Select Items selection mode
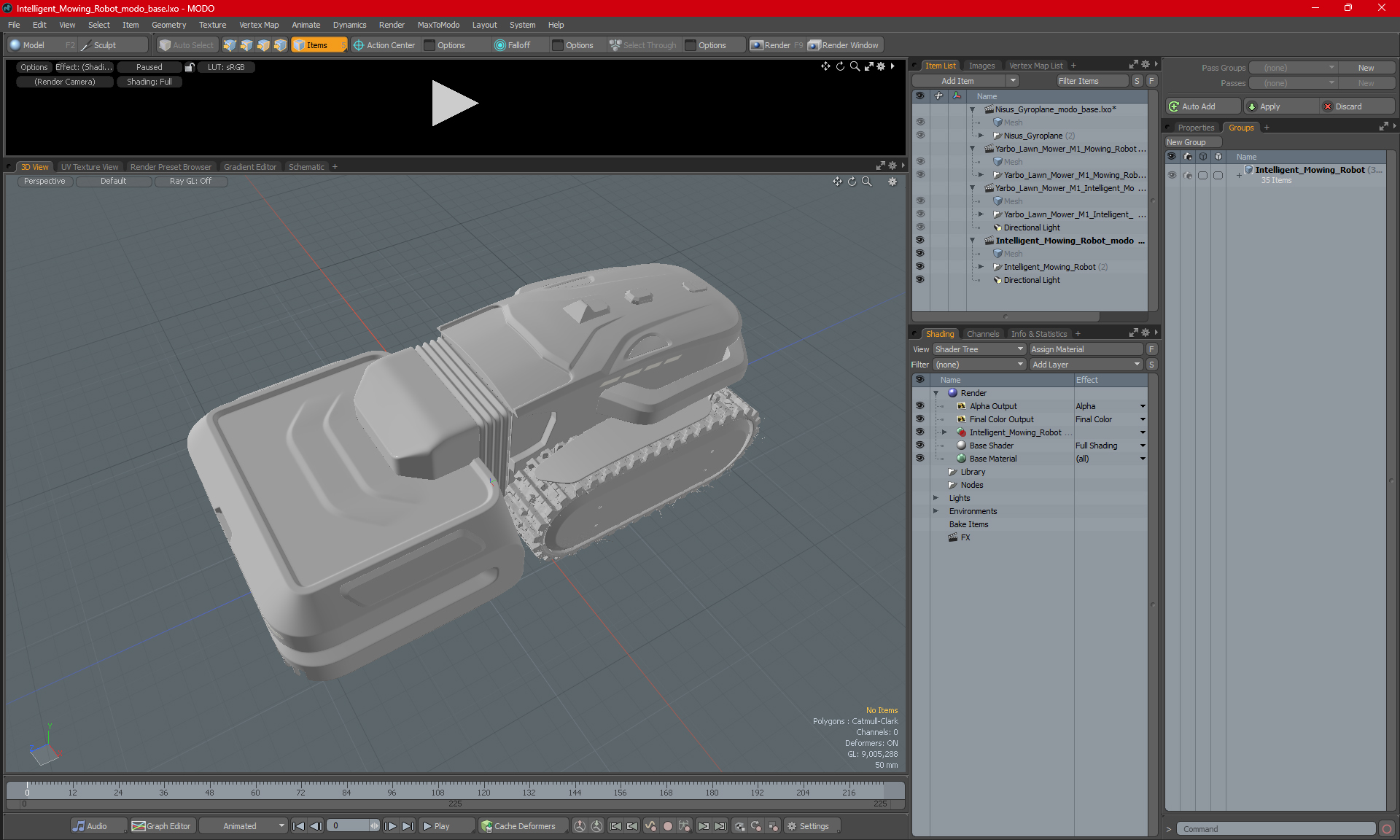This screenshot has height=840, width=1400. coord(318,45)
